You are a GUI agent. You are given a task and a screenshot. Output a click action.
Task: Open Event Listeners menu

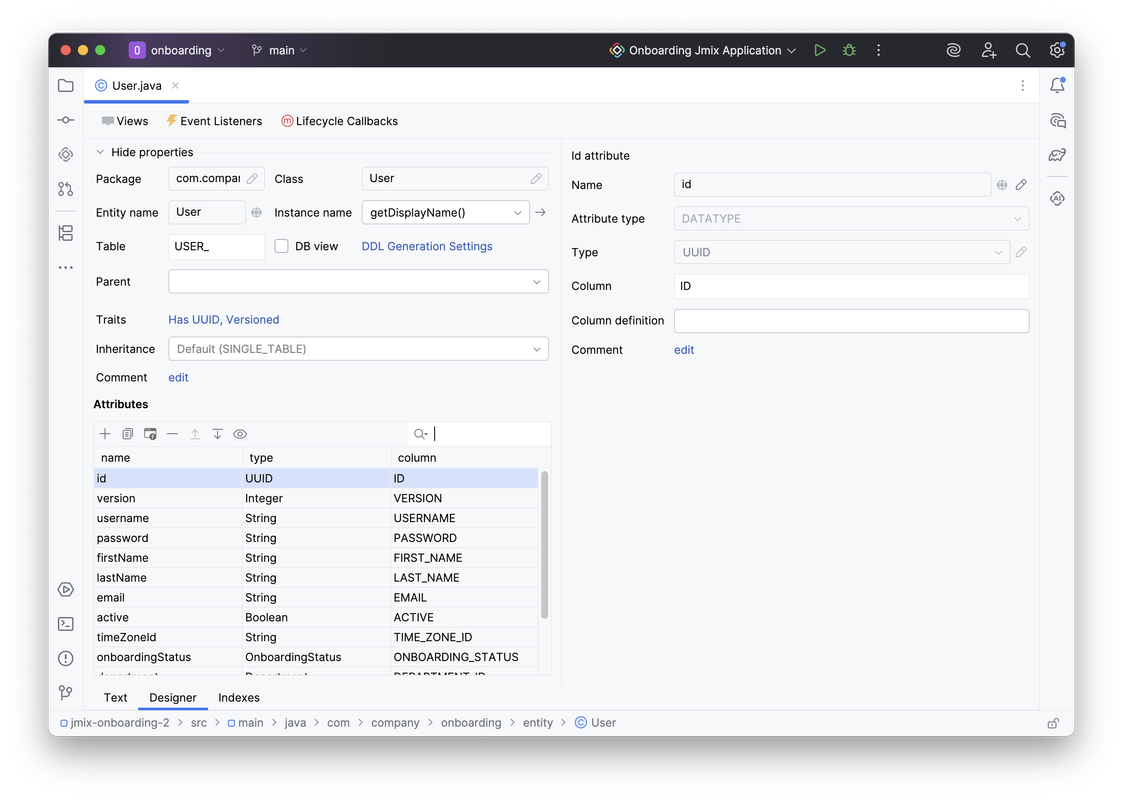point(214,121)
